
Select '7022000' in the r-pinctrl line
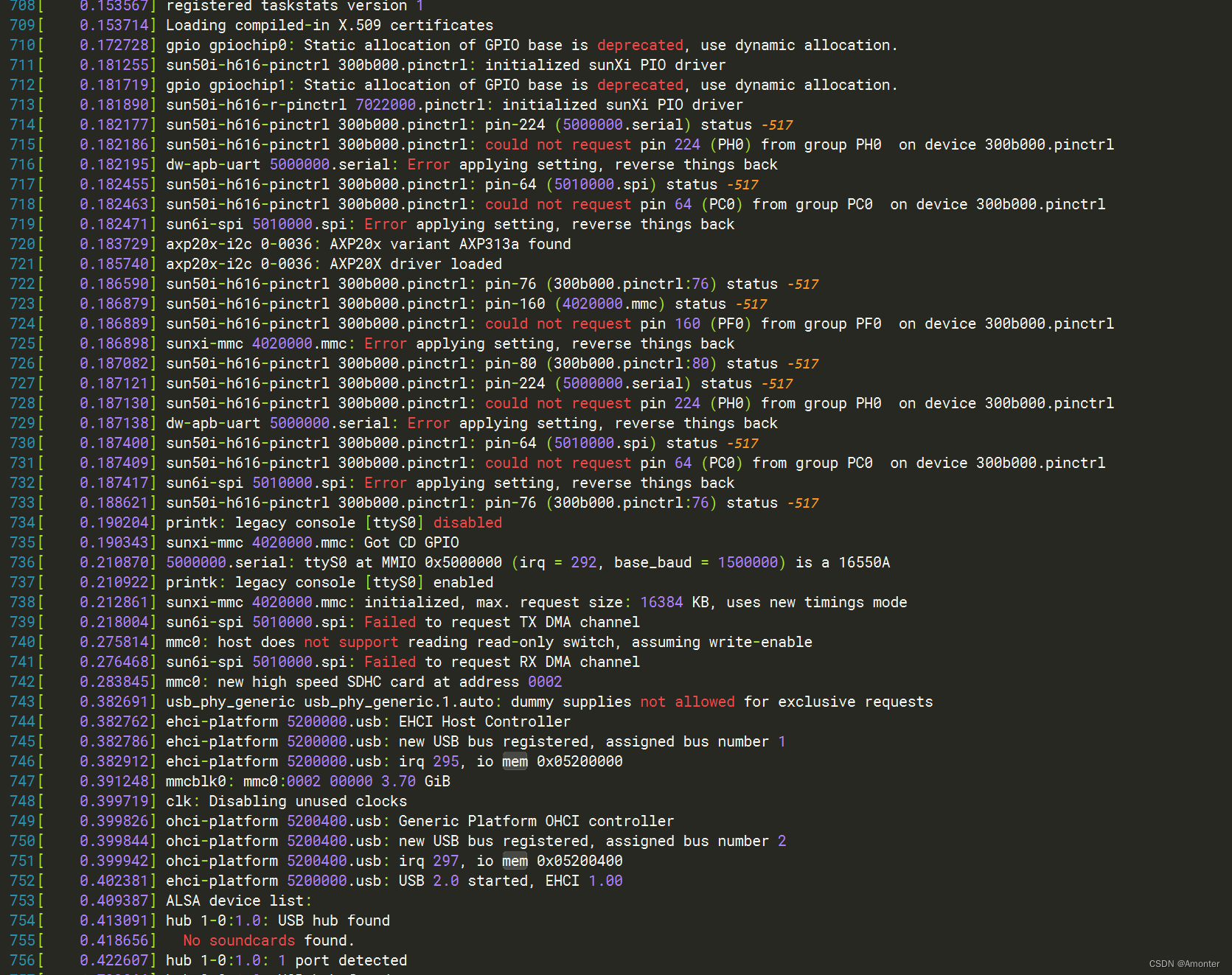[x=386, y=105]
